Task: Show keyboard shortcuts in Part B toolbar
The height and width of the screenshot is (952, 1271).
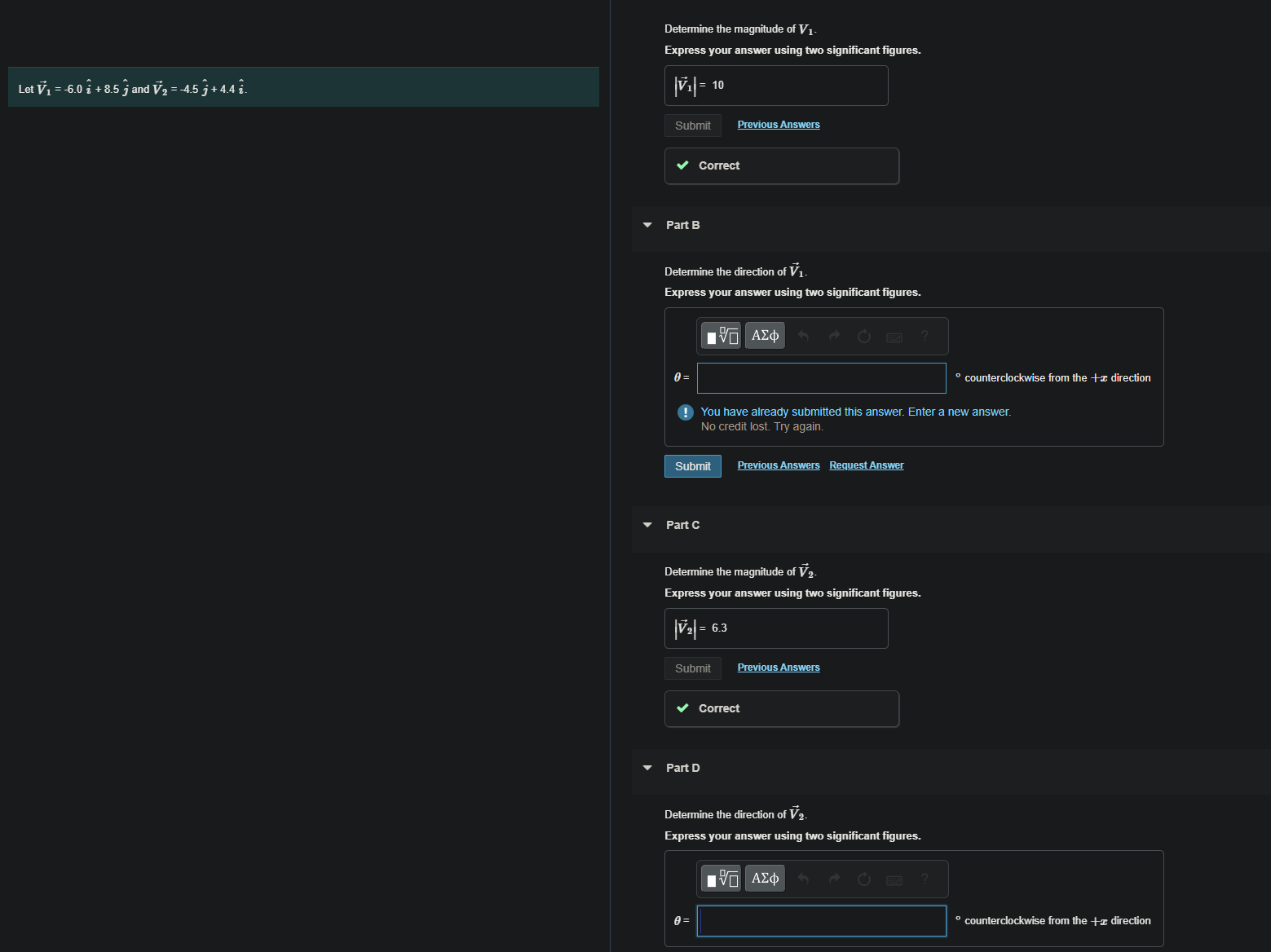Action: 894,337
